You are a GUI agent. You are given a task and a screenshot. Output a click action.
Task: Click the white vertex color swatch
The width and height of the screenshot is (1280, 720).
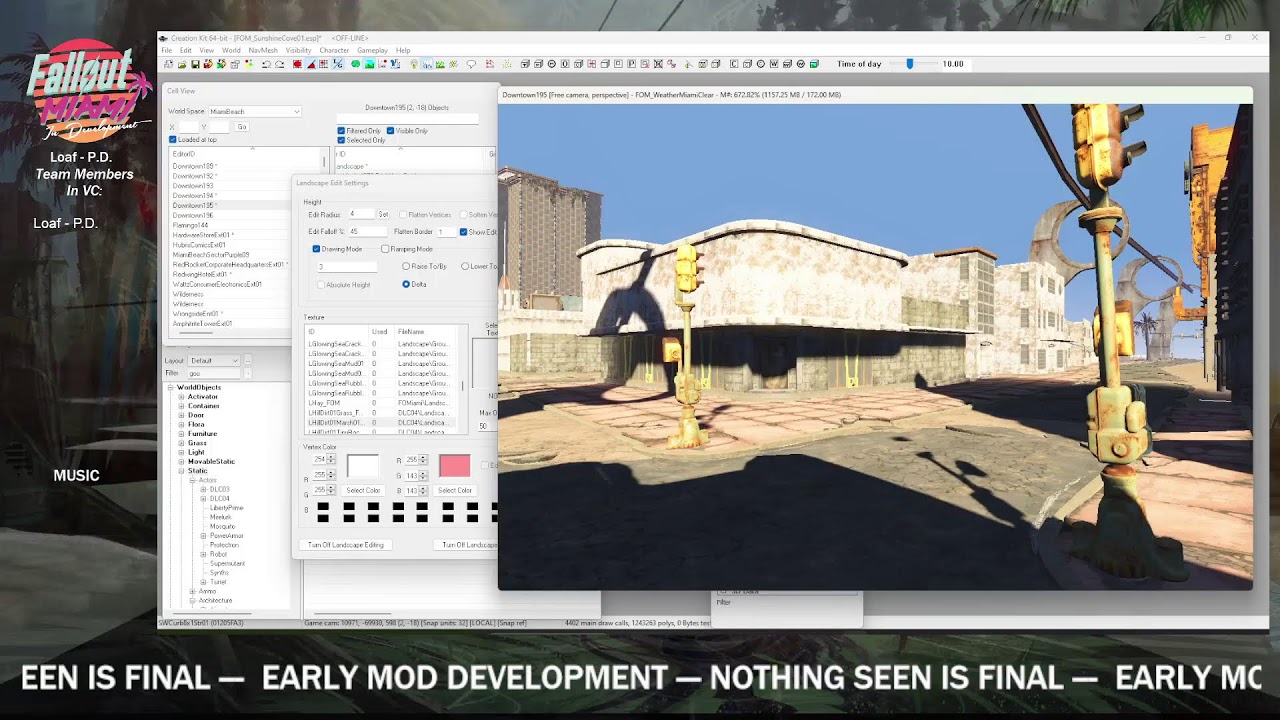(x=363, y=466)
